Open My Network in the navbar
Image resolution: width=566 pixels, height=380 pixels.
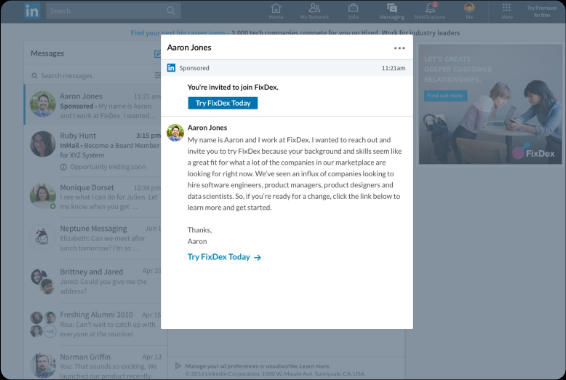click(x=314, y=11)
